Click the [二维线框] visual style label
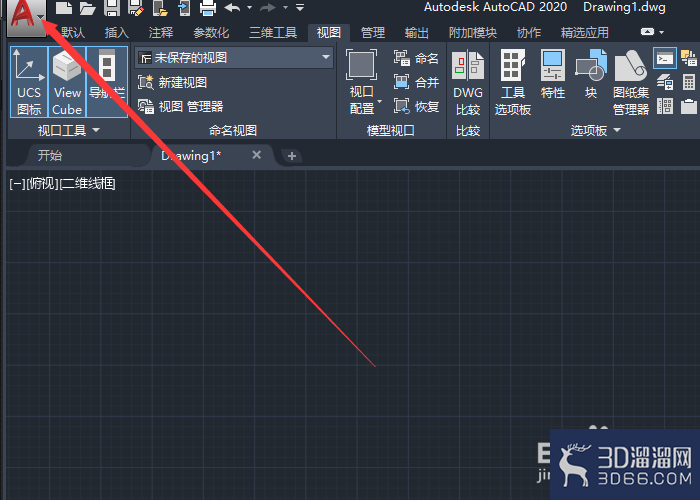This screenshot has height=500, width=700. (x=88, y=183)
